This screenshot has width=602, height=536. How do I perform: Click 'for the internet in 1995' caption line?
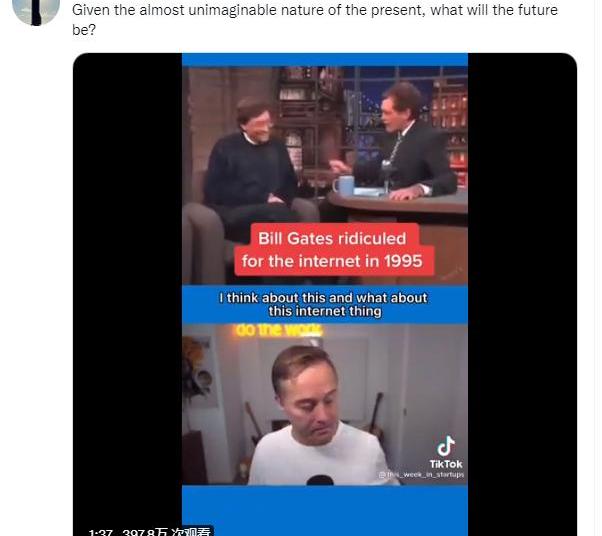(332, 261)
